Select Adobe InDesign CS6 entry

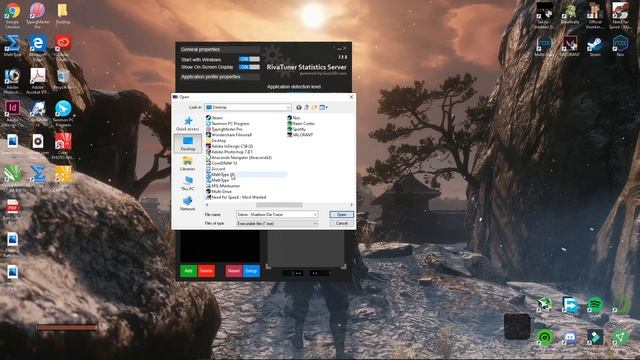point(229,146)
